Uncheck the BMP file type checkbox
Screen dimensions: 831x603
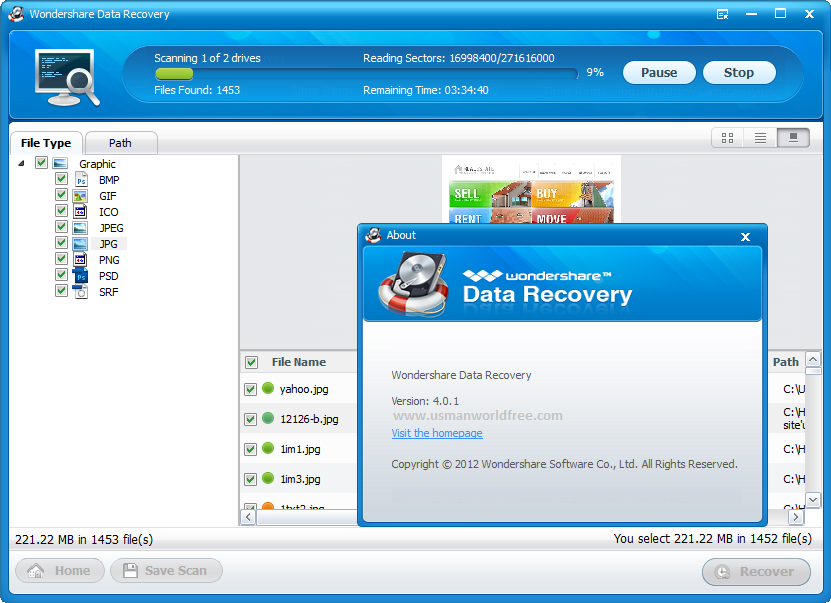click(x=61, y=179)
